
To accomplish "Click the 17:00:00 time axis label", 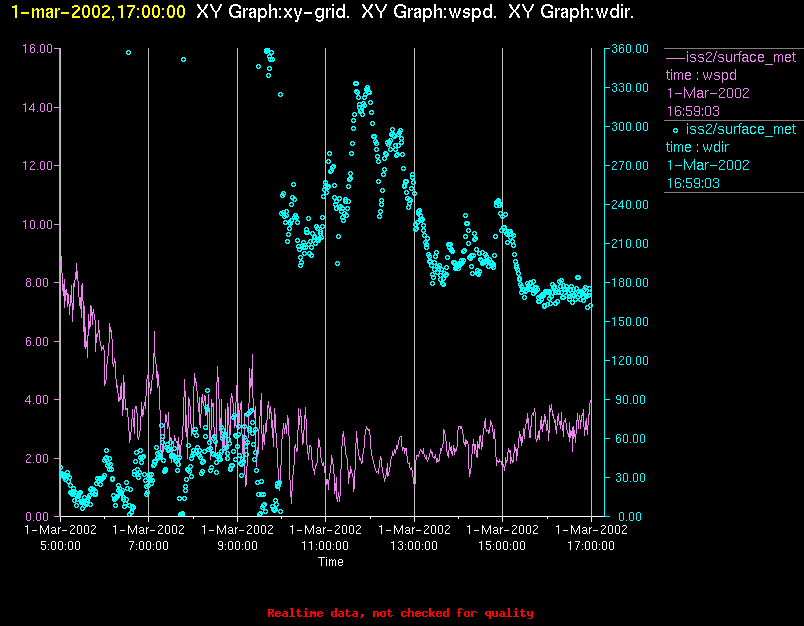I will click(x=591, y=546).
